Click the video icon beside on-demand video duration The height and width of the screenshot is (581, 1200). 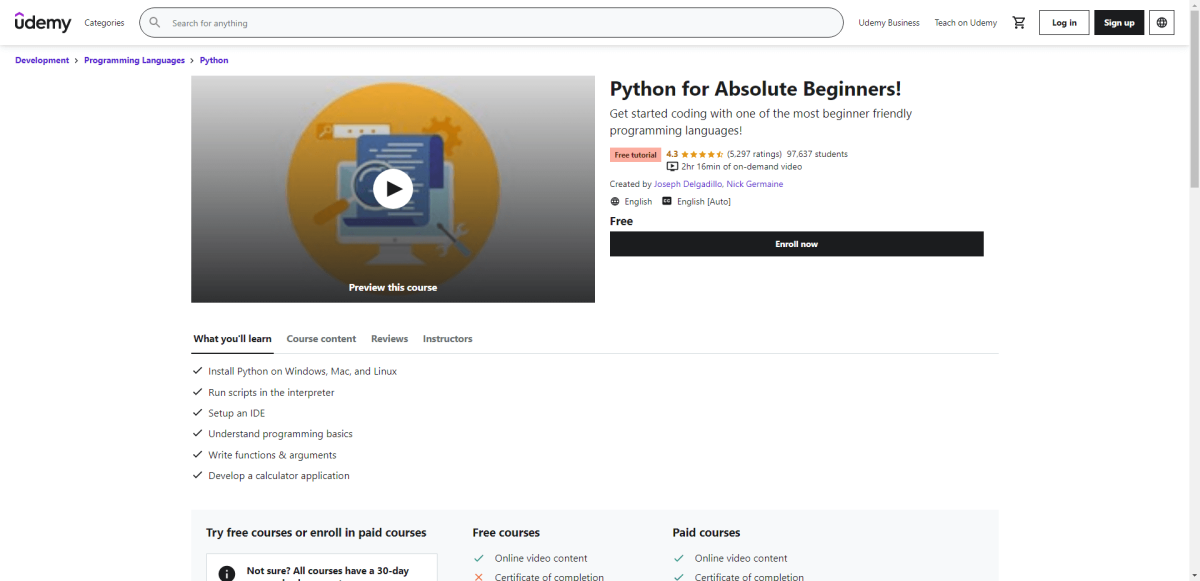(672, 166)
